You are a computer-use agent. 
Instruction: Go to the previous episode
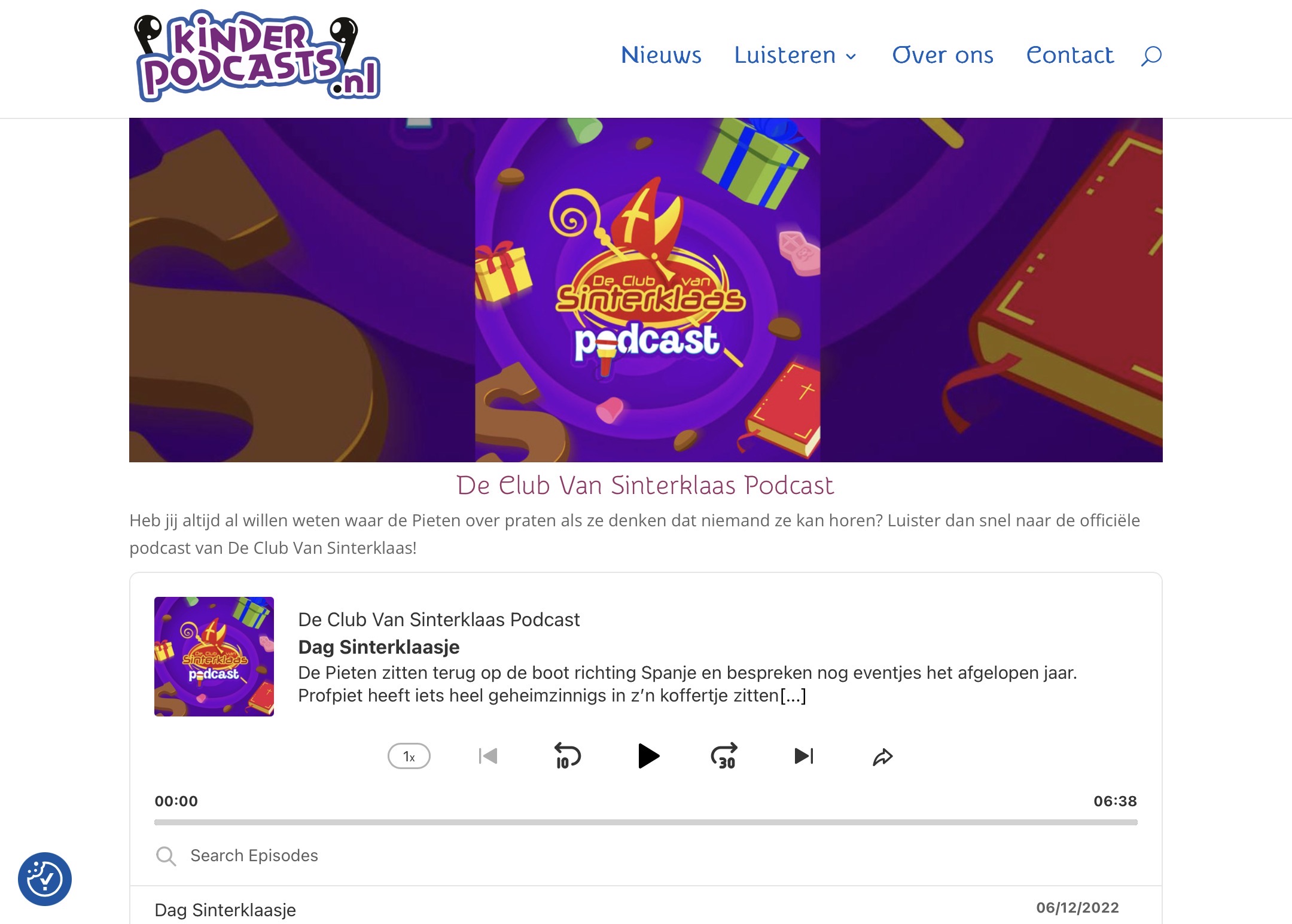pyautogui.click(x=488, y=756)
